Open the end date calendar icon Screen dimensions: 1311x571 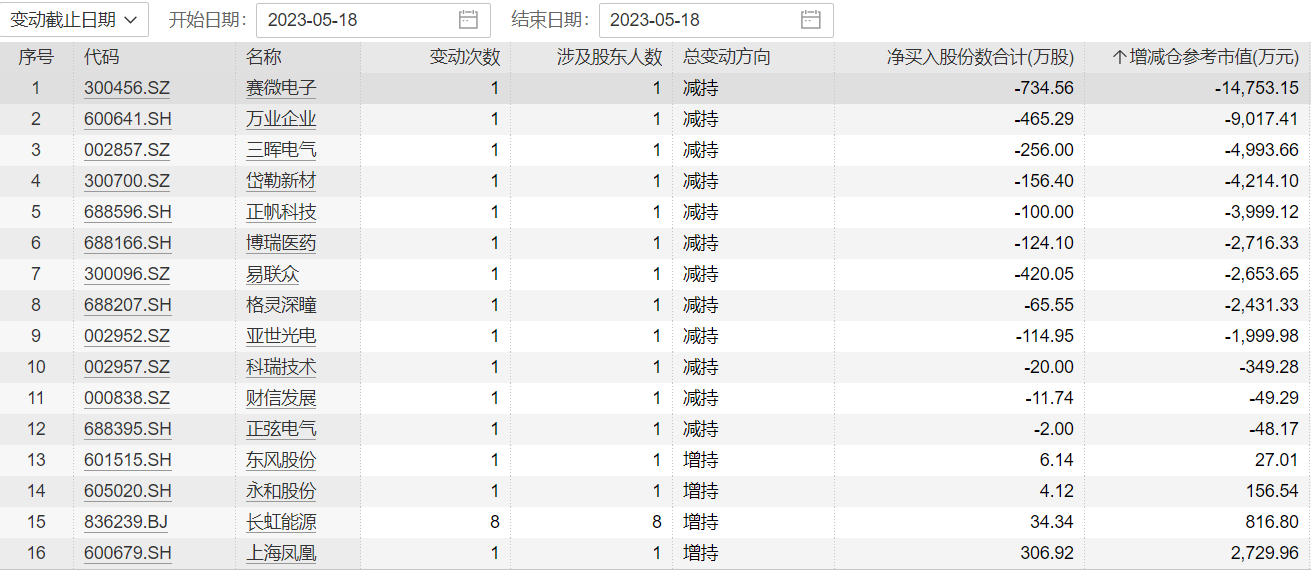(x=810, y=20)
